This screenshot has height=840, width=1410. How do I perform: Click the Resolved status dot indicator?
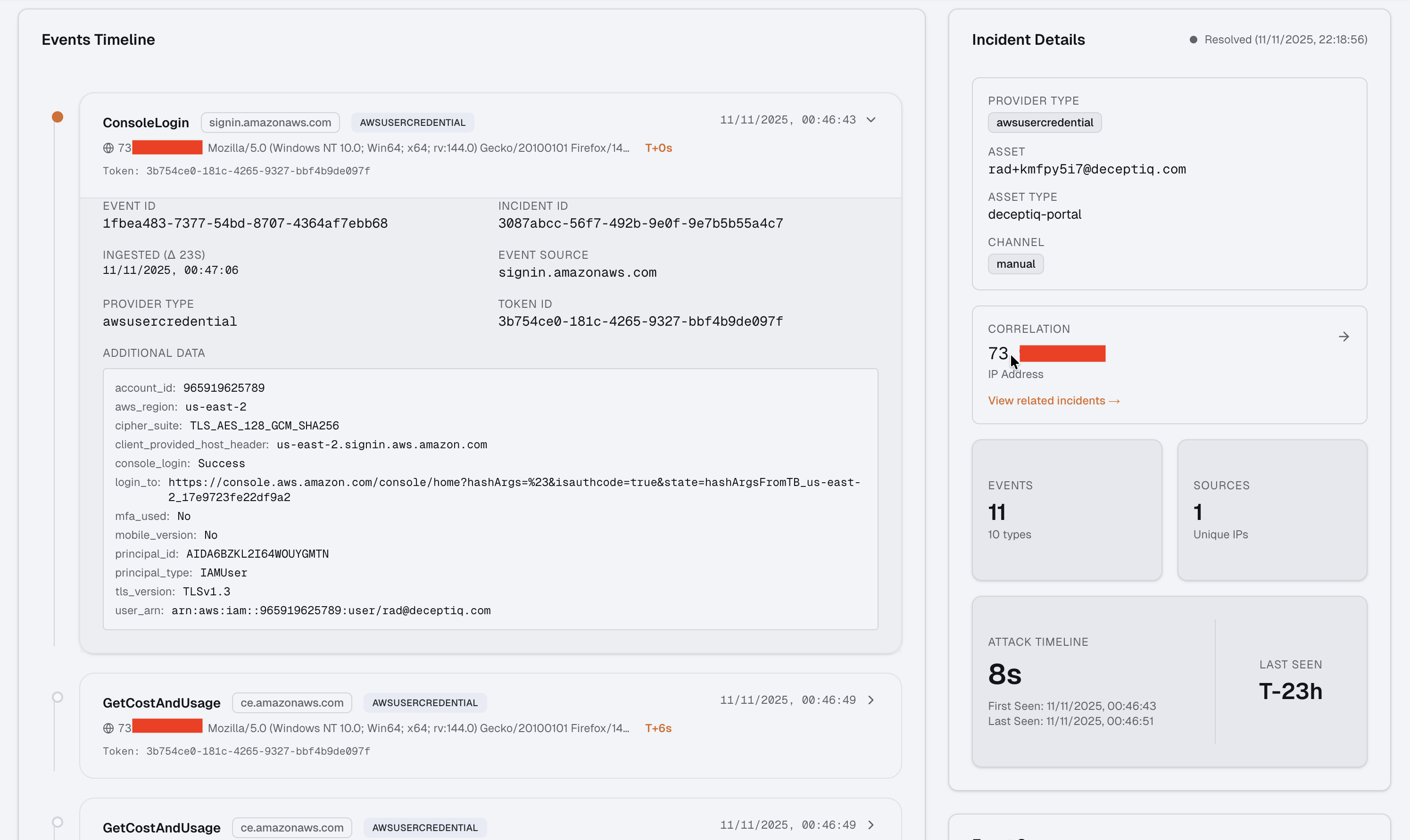pos(1193,40)
